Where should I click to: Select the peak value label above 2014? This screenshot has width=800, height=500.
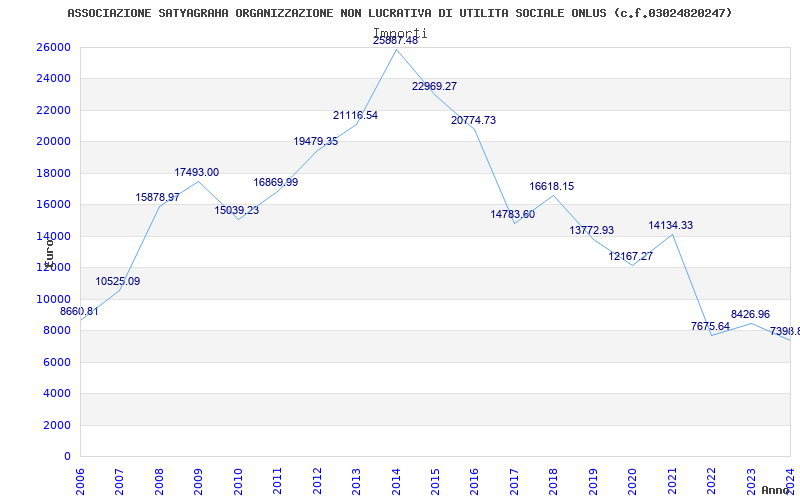click(395, 41)
